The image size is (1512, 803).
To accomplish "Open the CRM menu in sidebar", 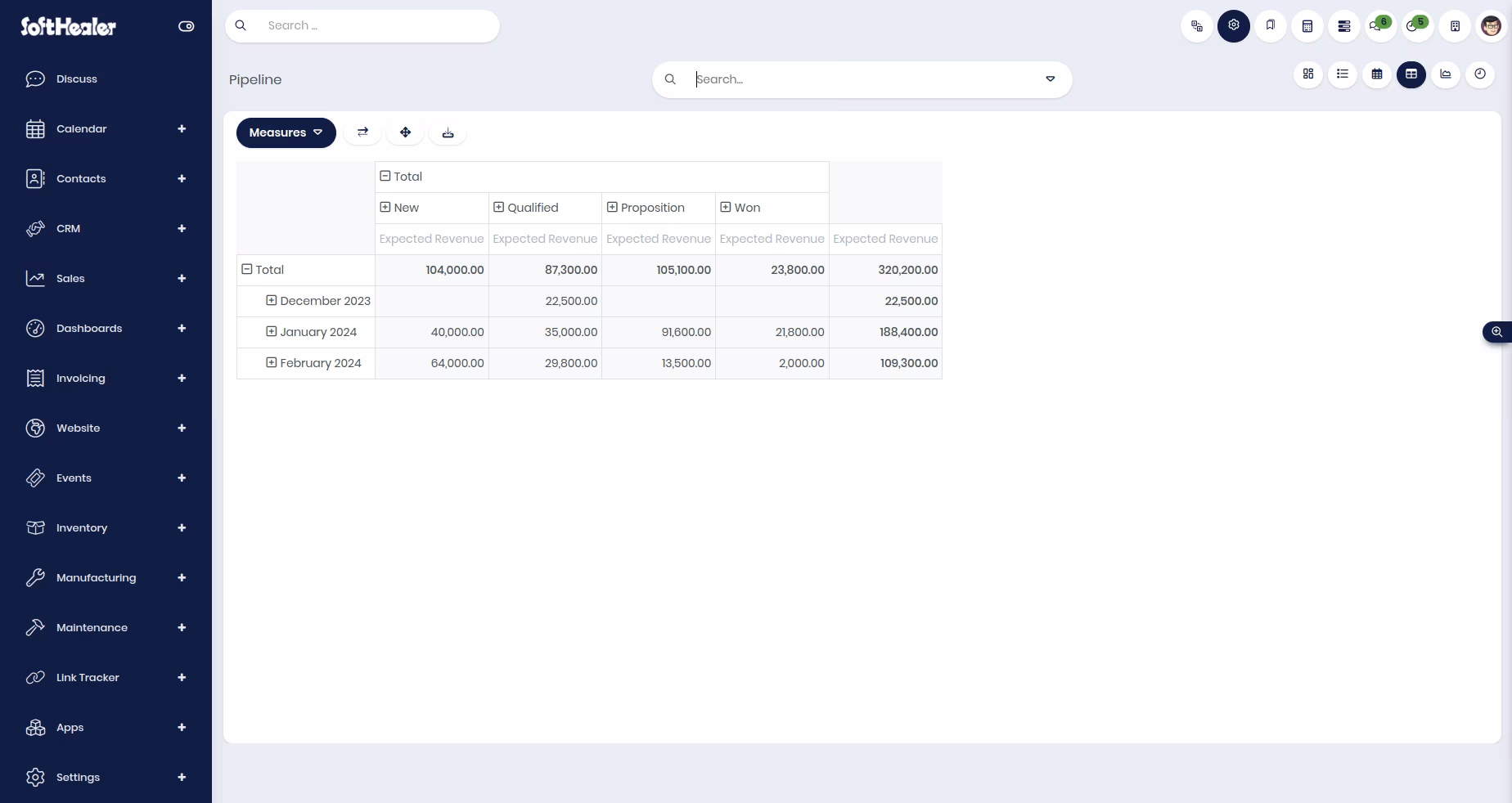I will pyautogui.click(x=106, y=229).
